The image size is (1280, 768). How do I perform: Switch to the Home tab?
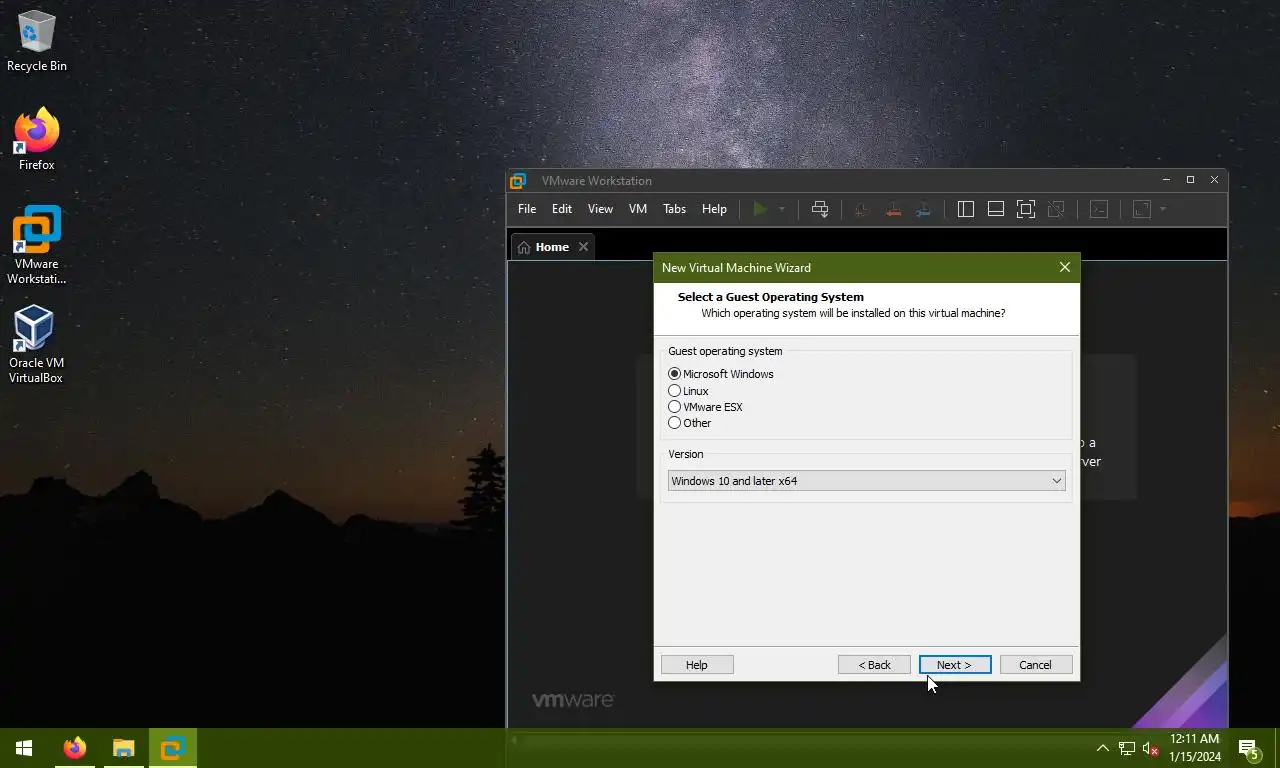[x=552, y=247]
